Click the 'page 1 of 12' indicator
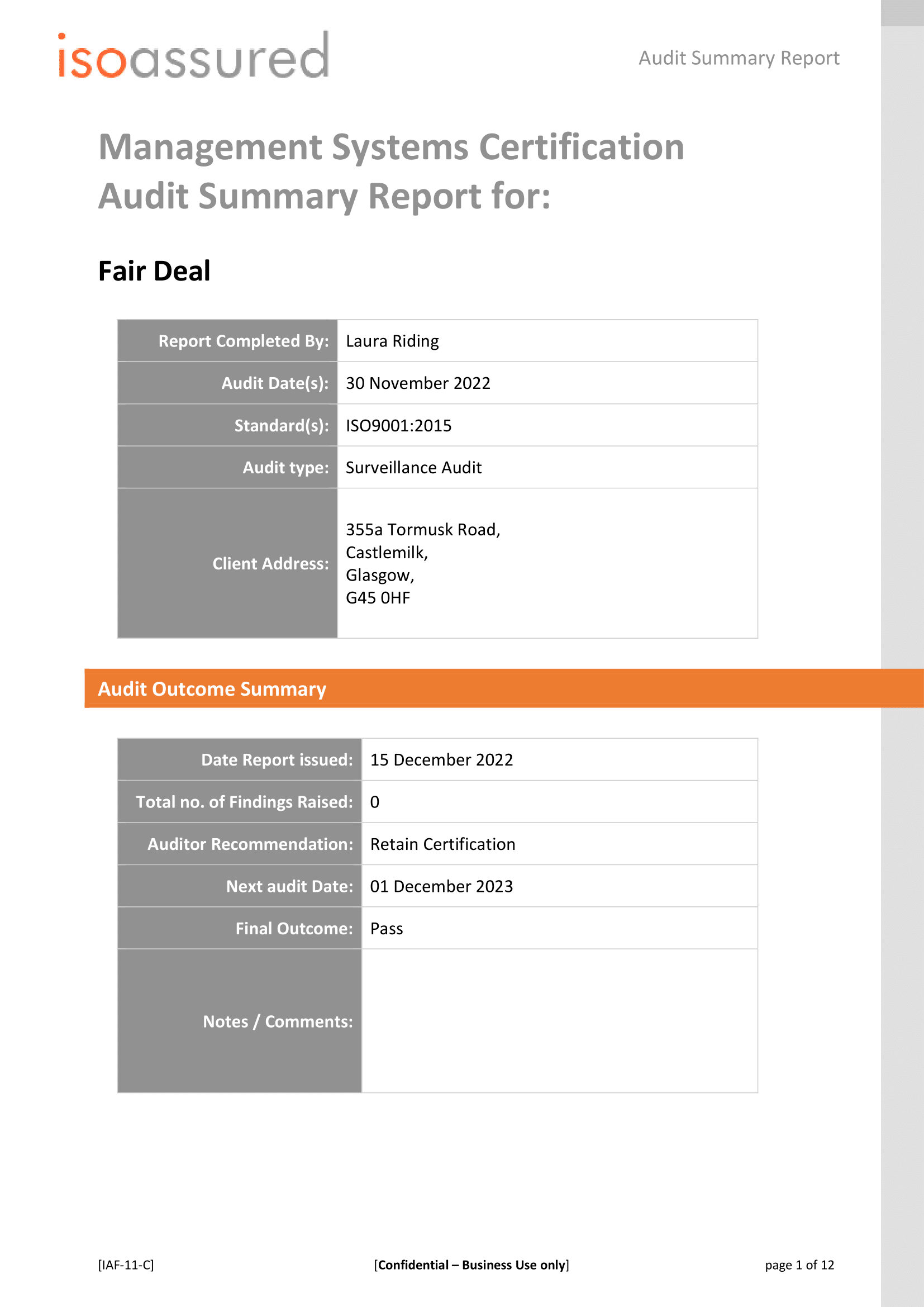Viewport: 924px width, 1307px height. (x=799, y=1265)
